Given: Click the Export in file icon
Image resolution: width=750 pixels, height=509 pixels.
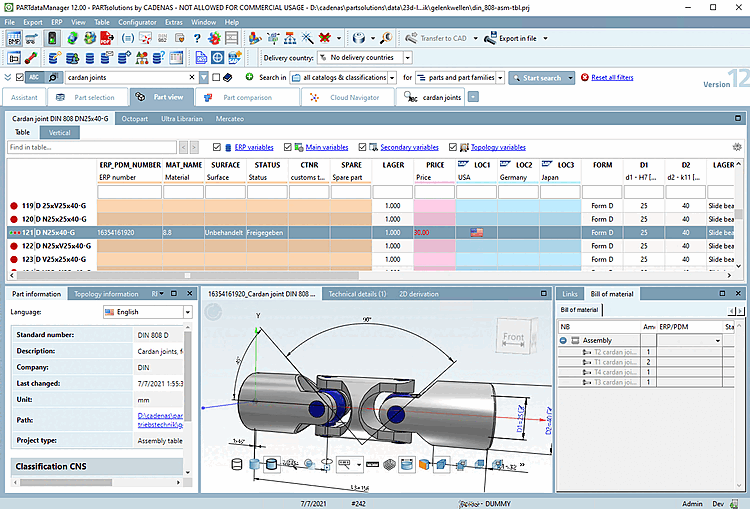Looking at the screenshot, I should coord(491,38).
